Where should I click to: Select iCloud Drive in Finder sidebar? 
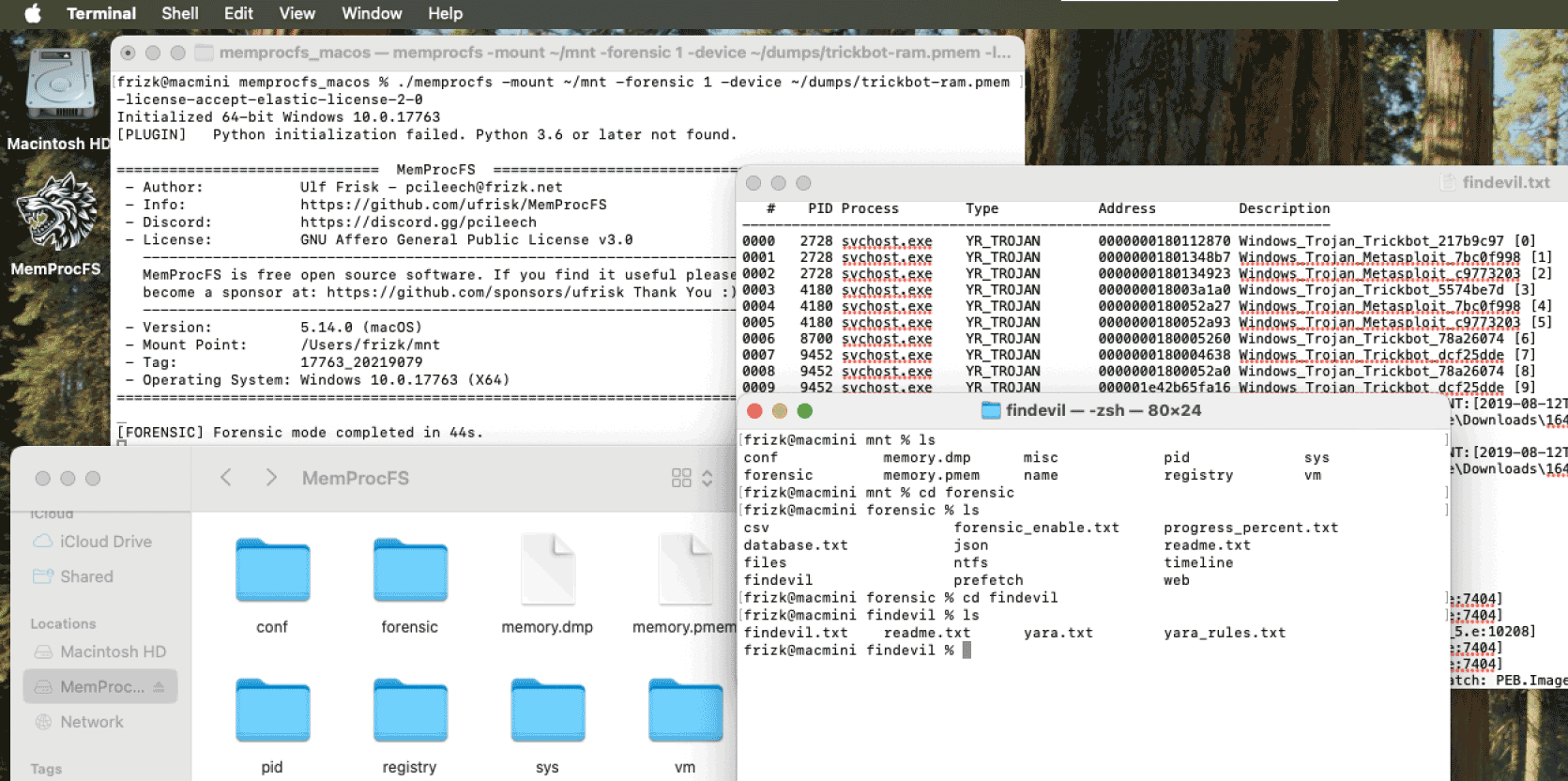coord(105,542)
